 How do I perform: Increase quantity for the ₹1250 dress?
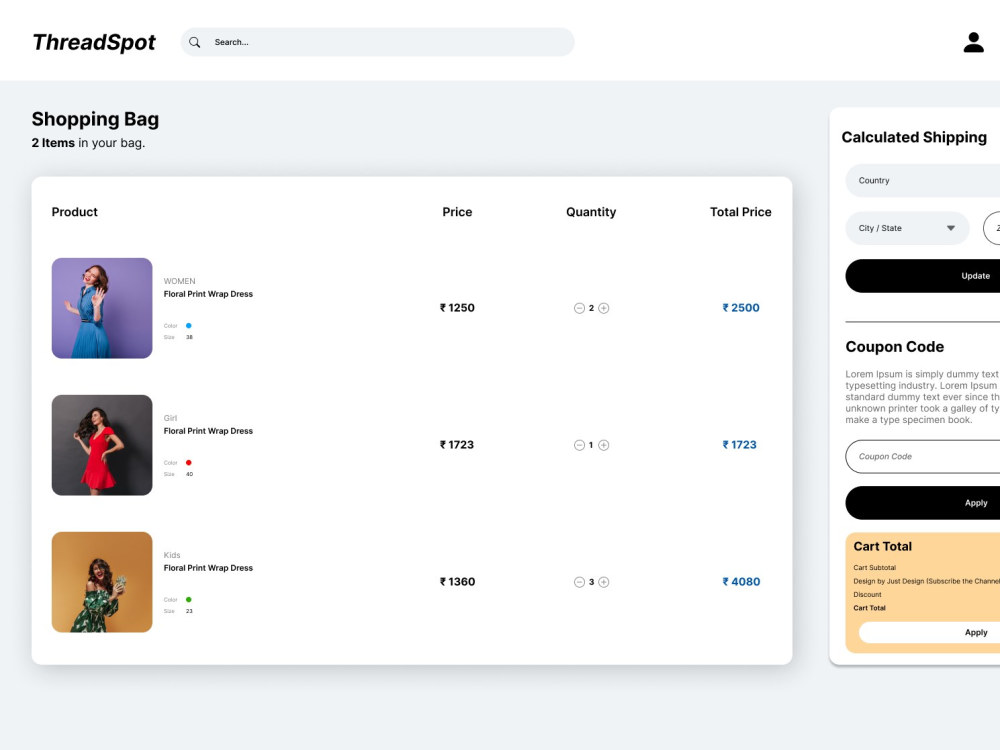pos(603,308)
